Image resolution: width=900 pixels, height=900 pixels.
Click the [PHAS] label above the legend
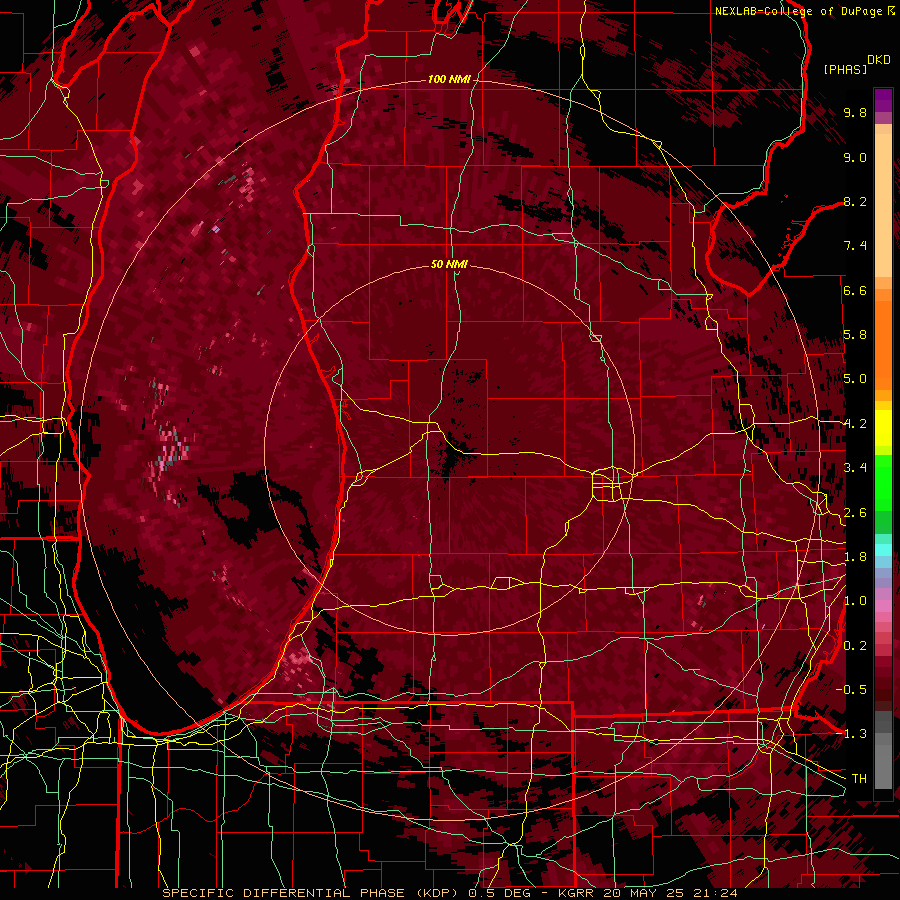[x=845, y=69]
